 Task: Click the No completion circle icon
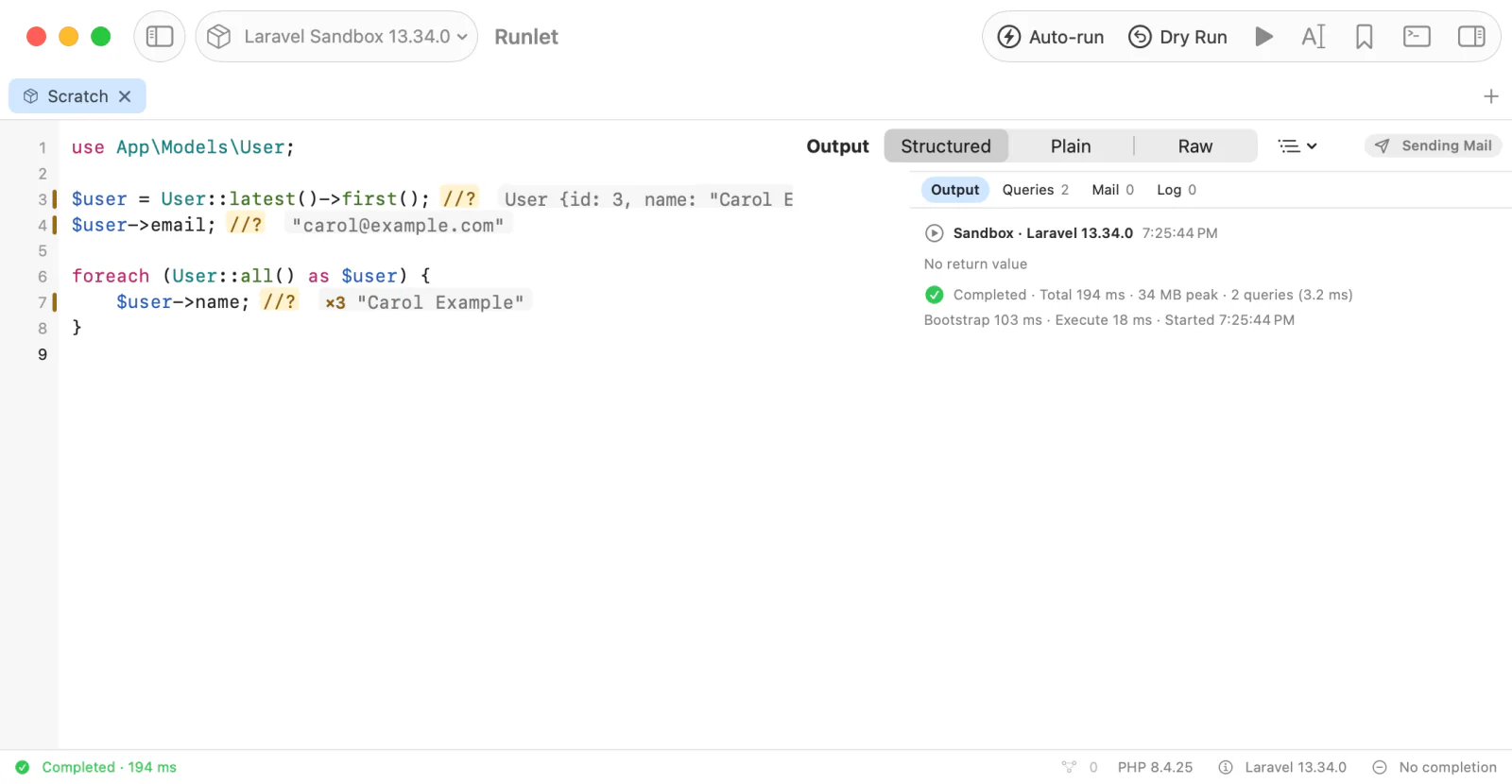pyautogui.click(x=1380, y=767)
